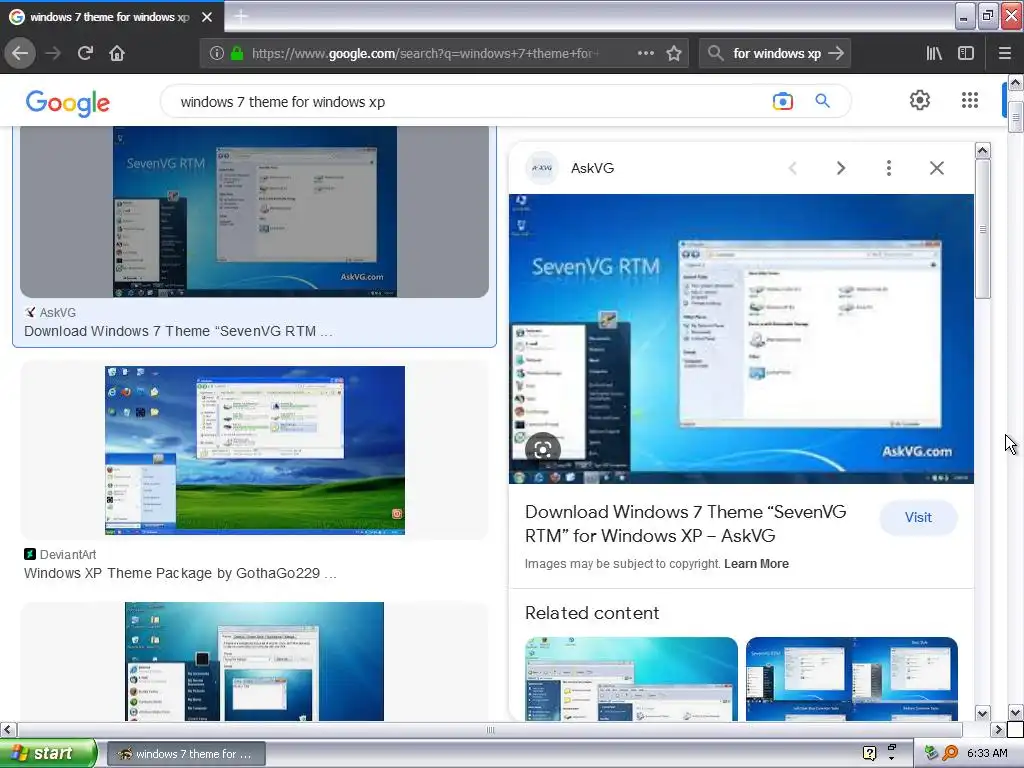This screenshot has height=768, width=1024.
Task: Go to the browser Home page
Action: [x=117, y=54]
